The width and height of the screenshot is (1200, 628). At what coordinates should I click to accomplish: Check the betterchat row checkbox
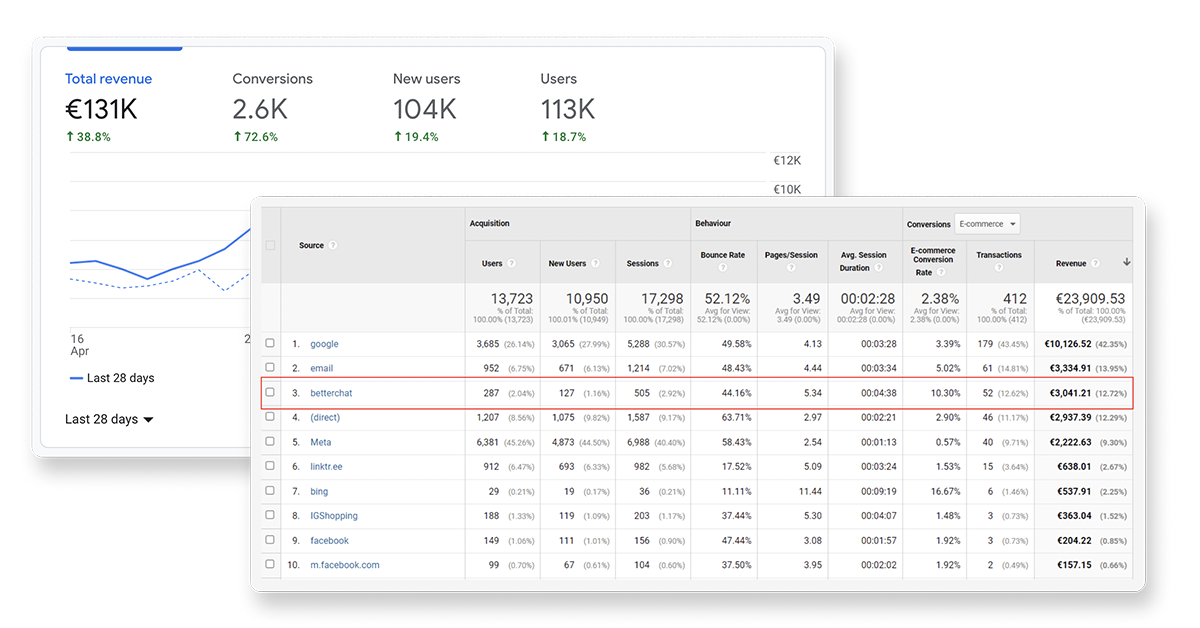pyautogui.click(x=270, y=393)
